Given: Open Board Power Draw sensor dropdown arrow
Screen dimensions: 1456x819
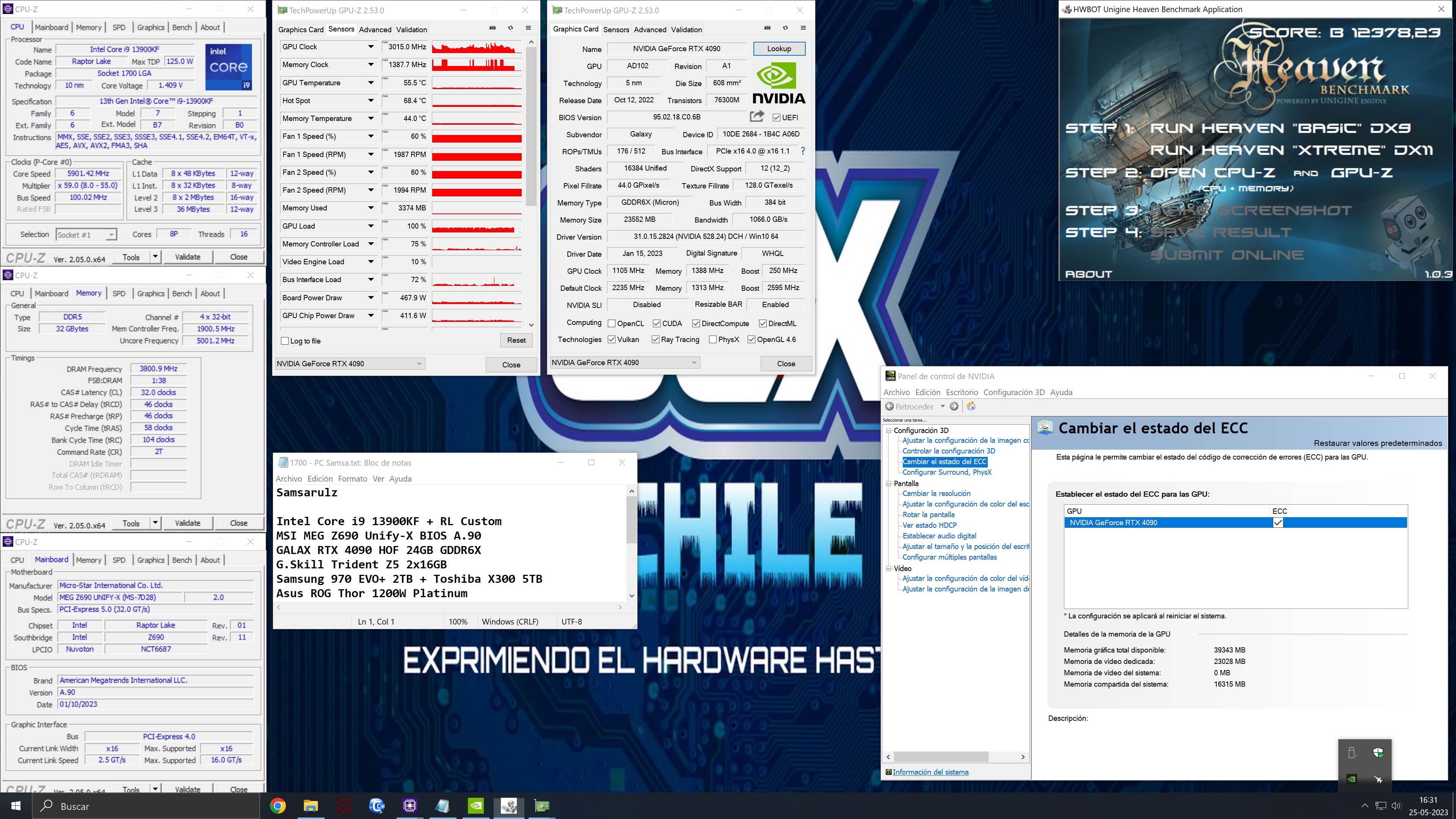Looking at the screenshot, I should click(x=371, y=298).
